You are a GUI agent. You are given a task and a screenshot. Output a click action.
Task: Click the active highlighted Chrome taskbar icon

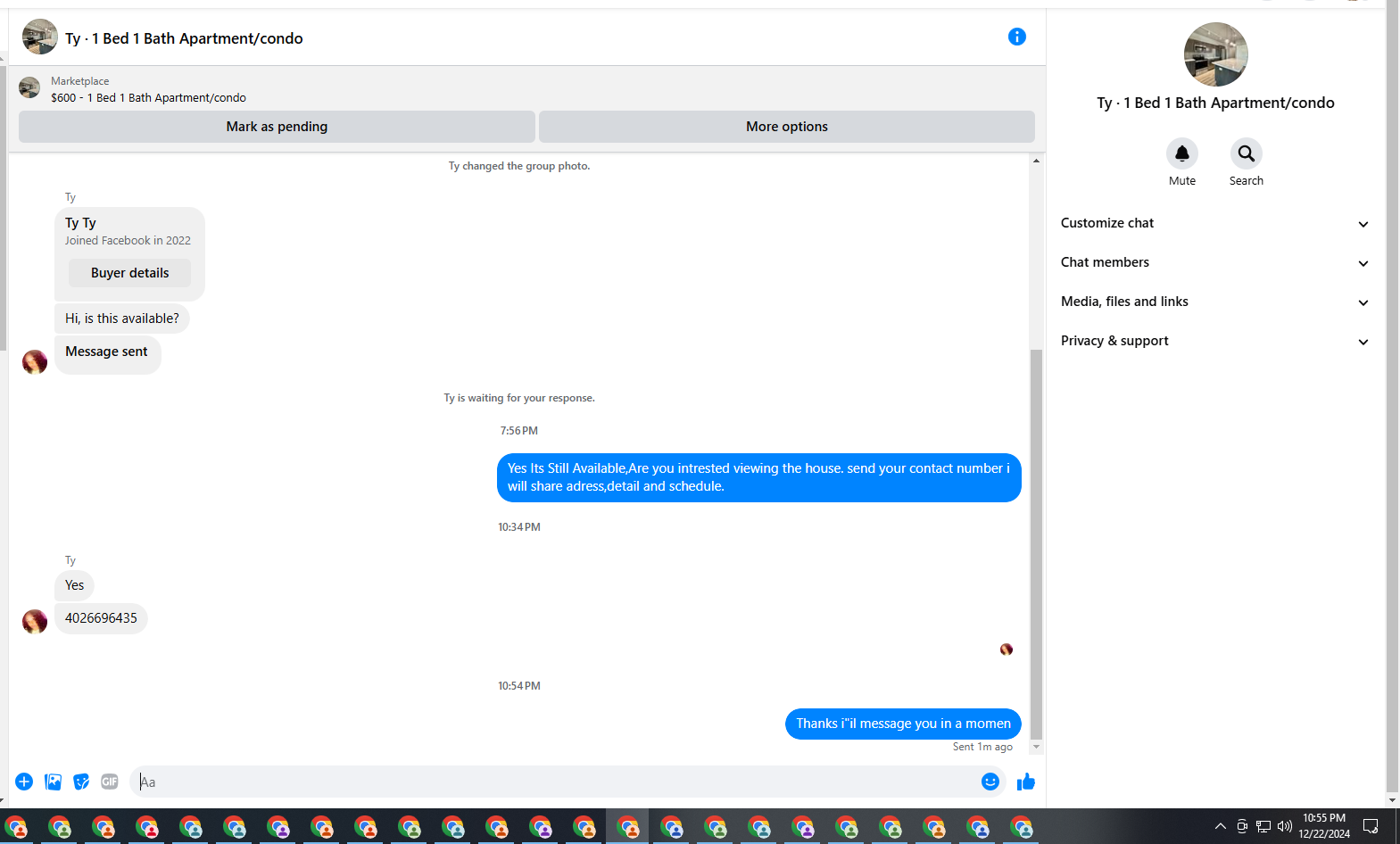[628, 827]
